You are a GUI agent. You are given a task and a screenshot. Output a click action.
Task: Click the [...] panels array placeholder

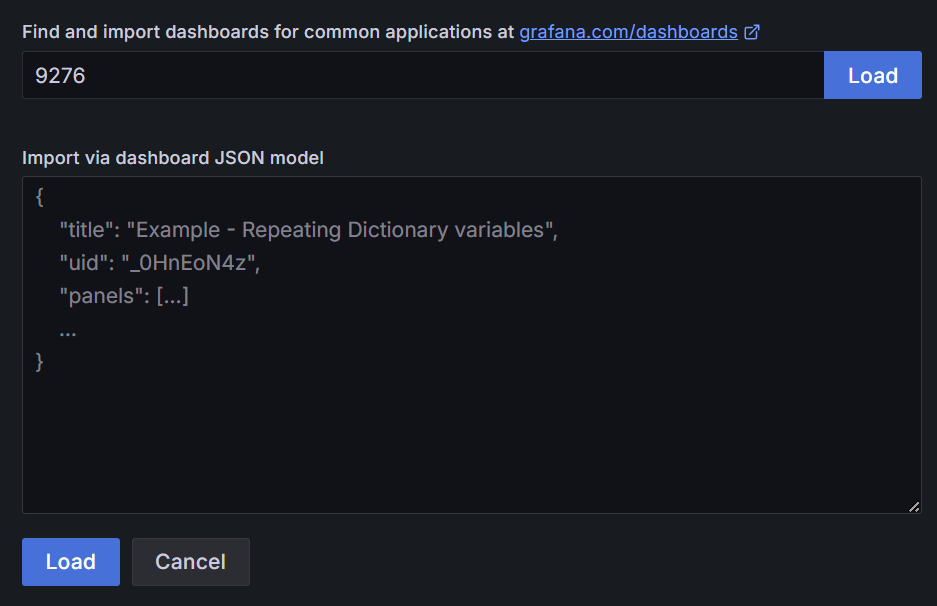[x=173, y=296]
